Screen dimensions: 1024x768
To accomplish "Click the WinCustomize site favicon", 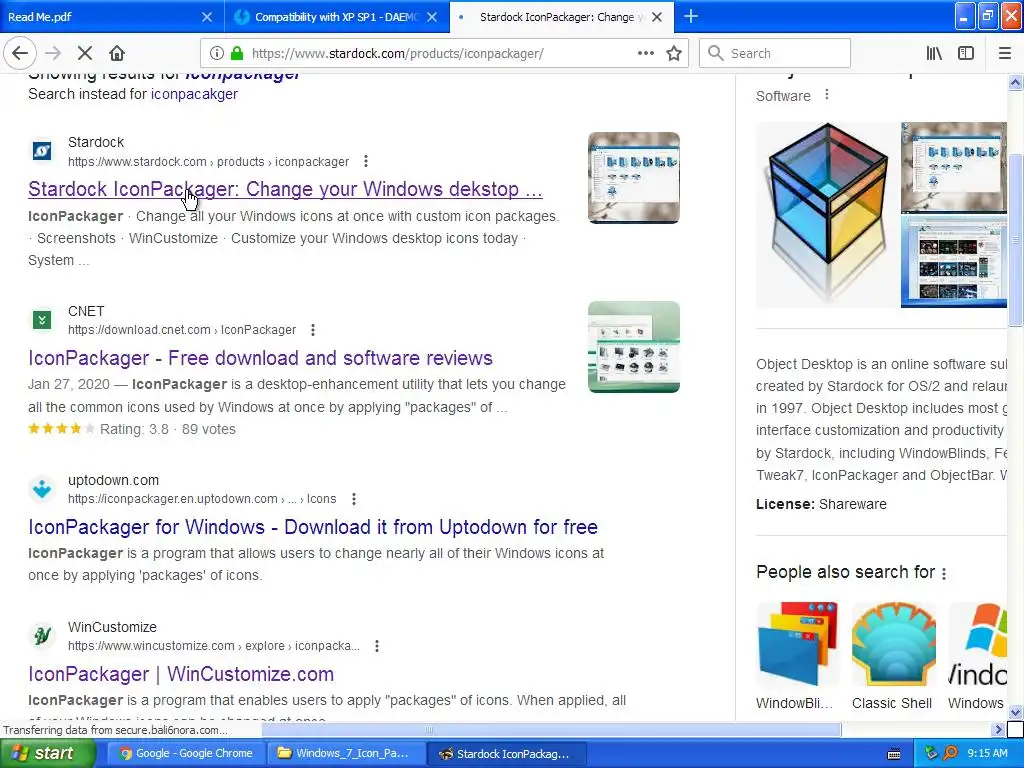I will (x=42, y=635).
